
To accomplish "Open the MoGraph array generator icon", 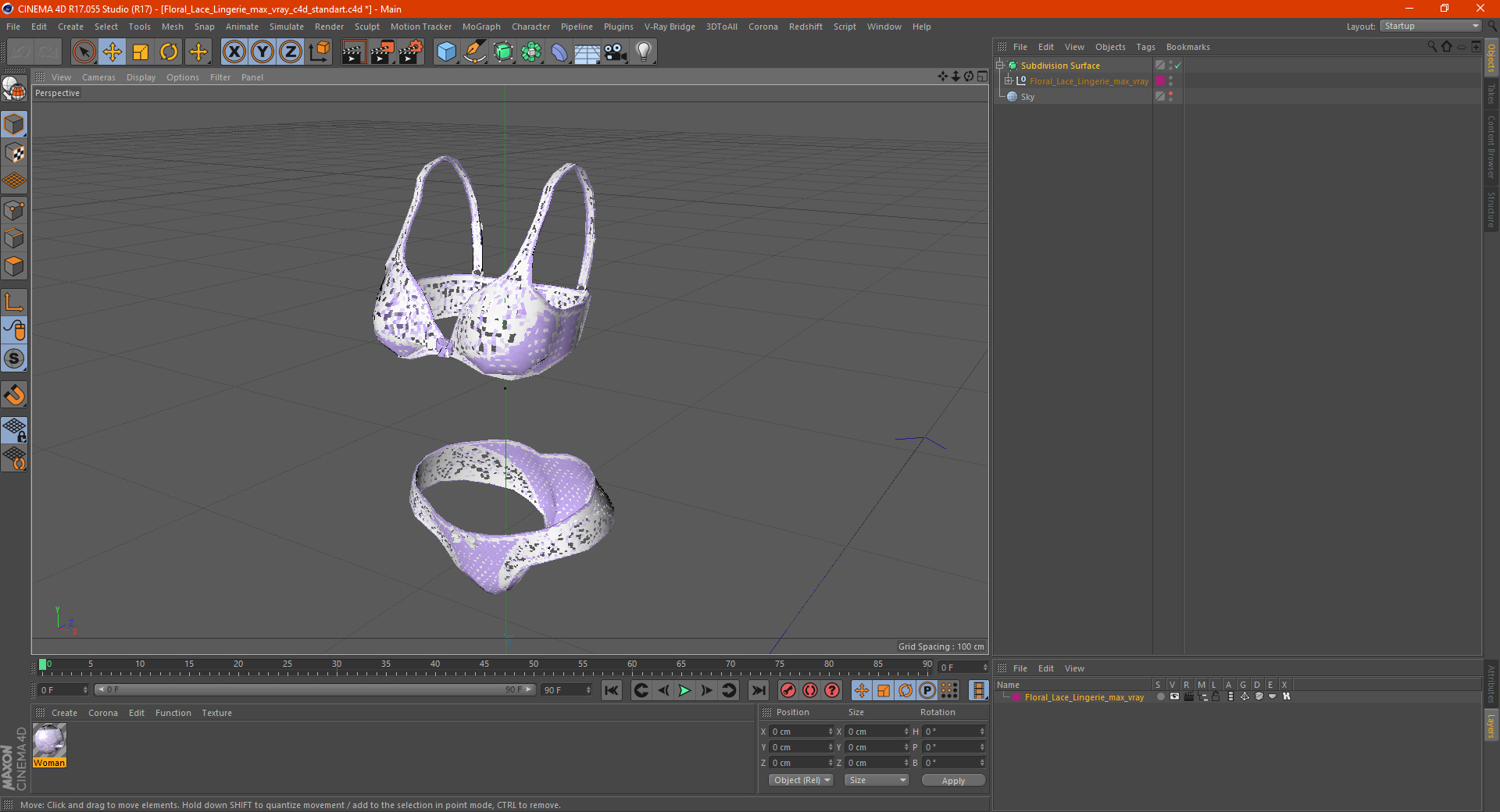I will tap(531, 52).
